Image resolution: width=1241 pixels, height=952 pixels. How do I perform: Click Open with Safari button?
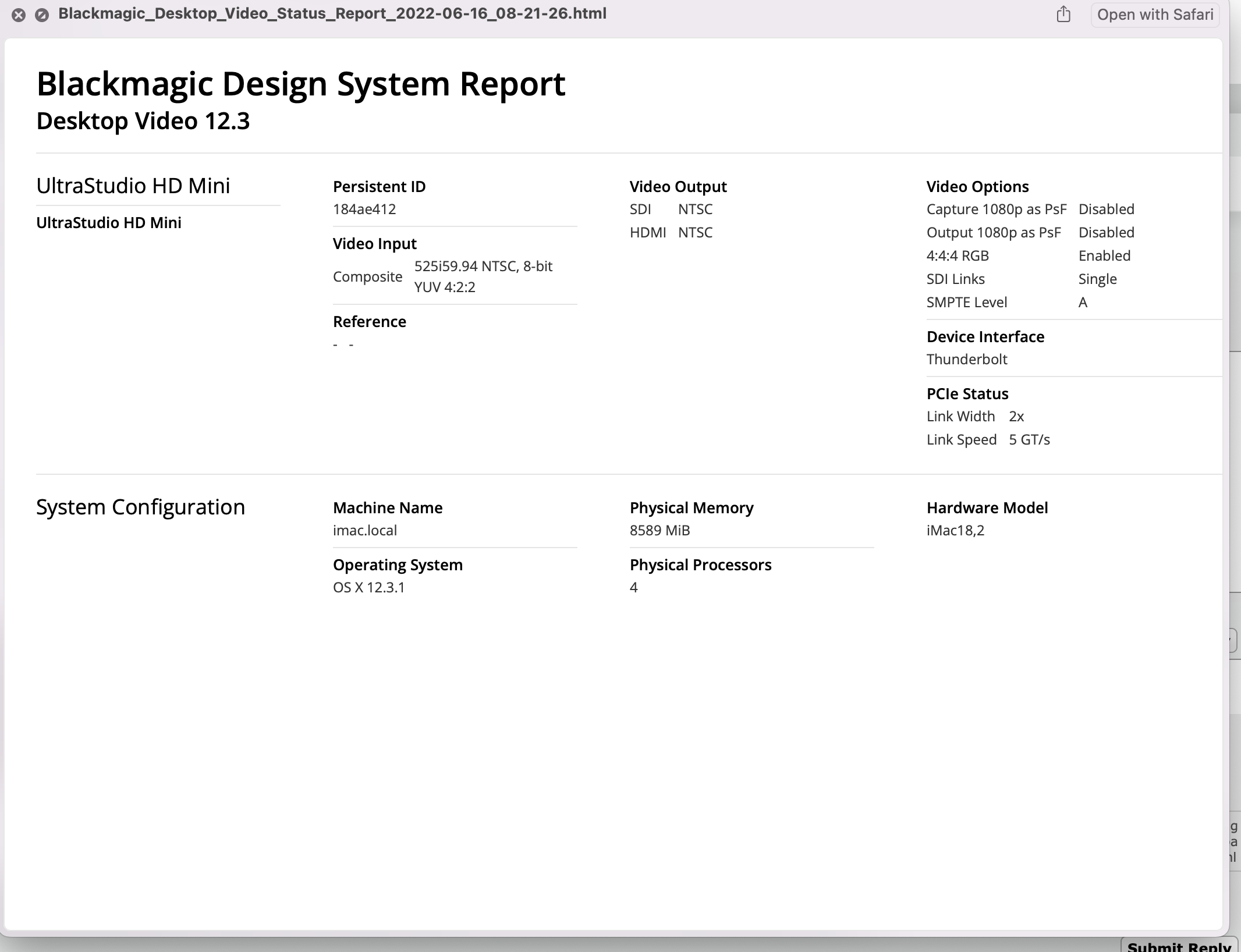click(x=1155, y=15)
